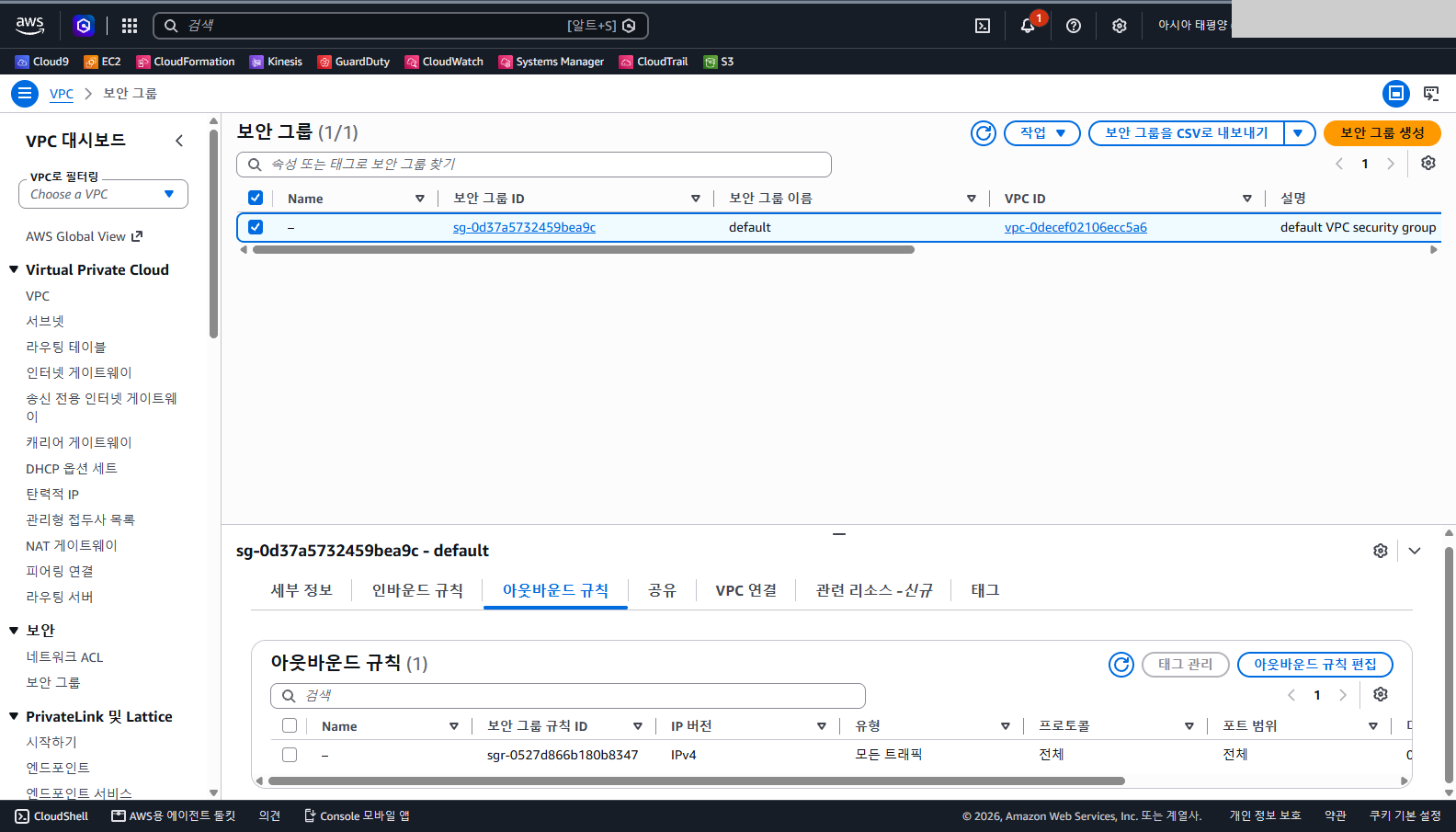Refresh the security groups list
The height and width of the screenshot is (832, 1456).
click(984, 133)
